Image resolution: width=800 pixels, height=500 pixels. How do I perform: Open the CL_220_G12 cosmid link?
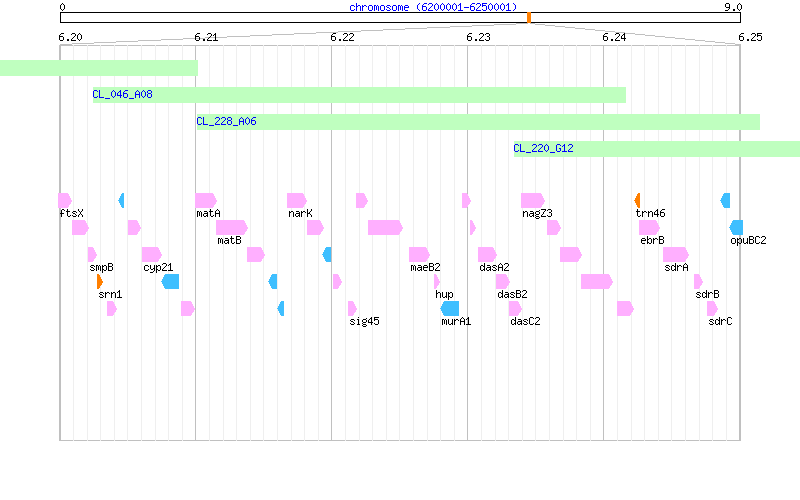click(x=543, y=148)
